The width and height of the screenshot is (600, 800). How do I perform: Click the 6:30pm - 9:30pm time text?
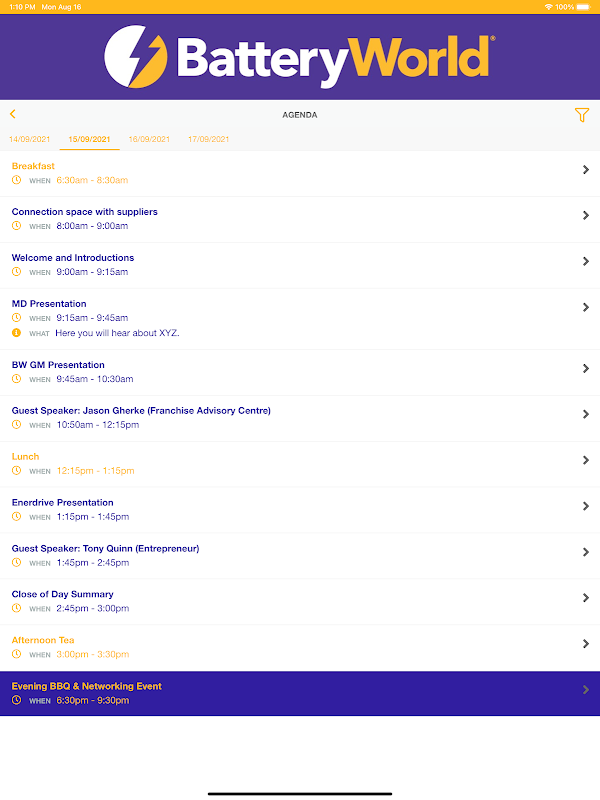[93, 701]
